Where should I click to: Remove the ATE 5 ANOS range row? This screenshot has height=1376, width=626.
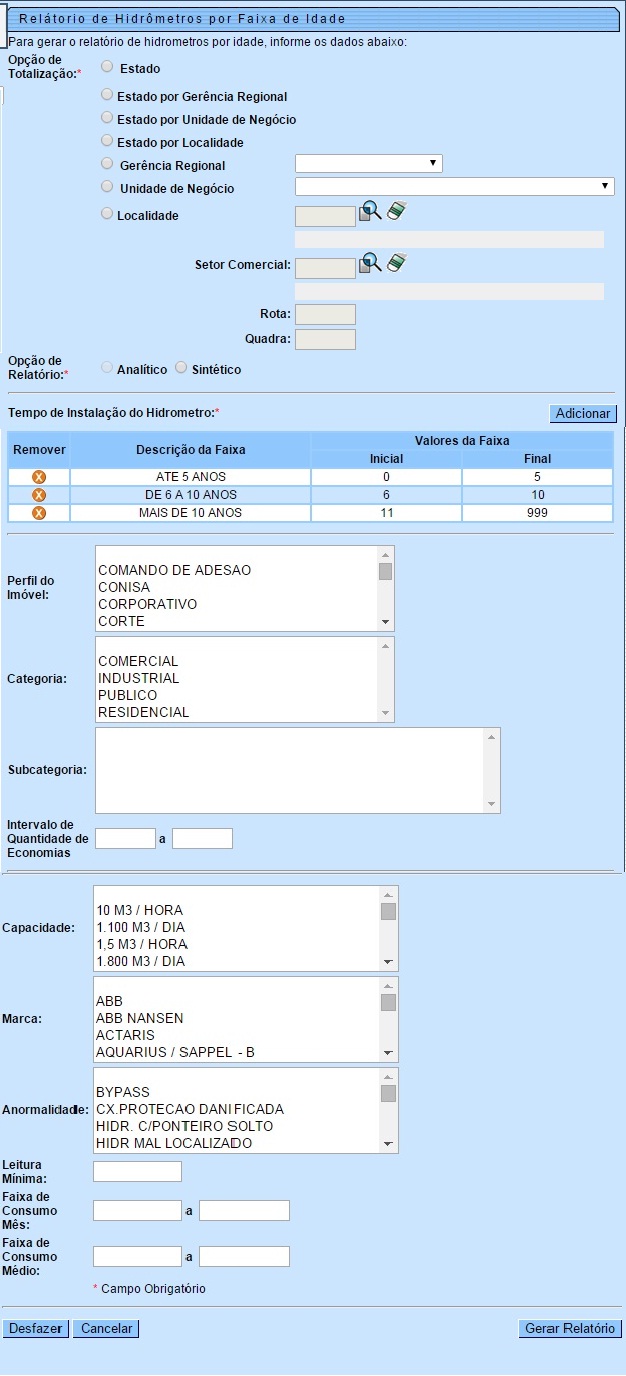tap(39, 477)
